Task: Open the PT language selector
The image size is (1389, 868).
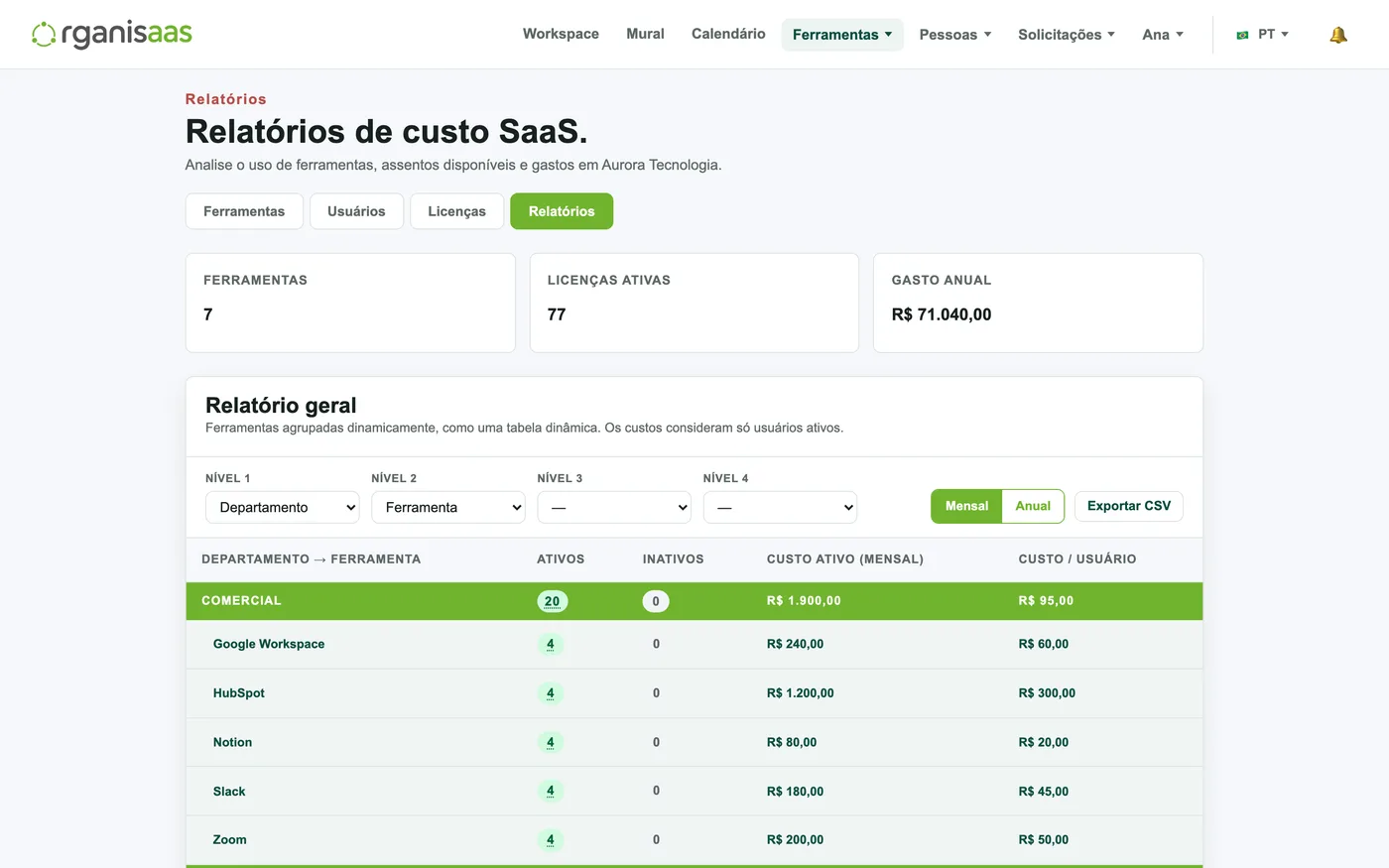Action: tap(1263, 35)
